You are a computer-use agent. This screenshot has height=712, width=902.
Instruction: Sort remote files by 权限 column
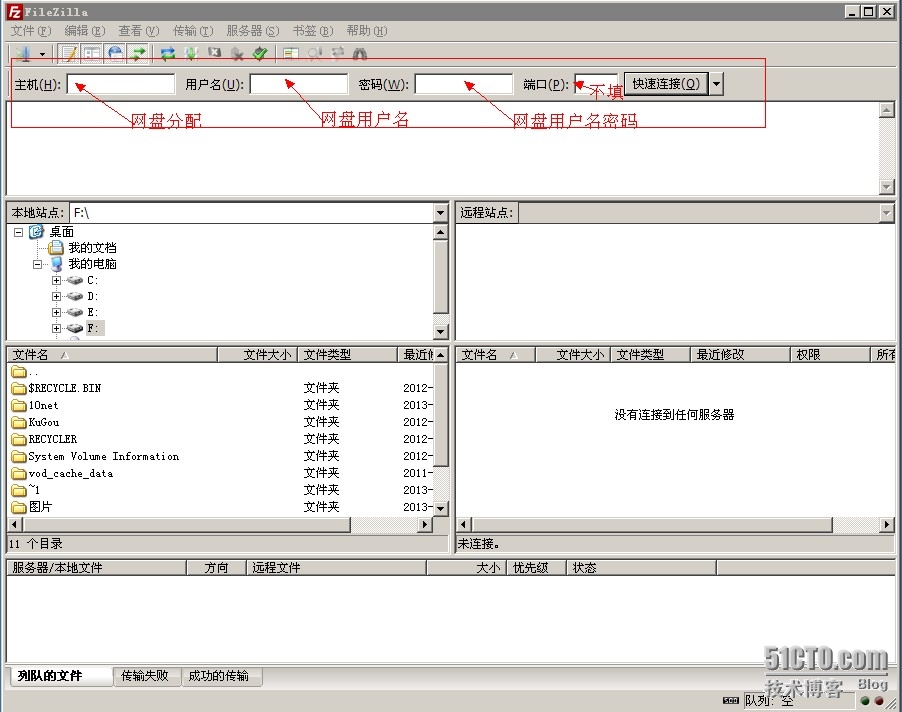[x=830, y=355]
